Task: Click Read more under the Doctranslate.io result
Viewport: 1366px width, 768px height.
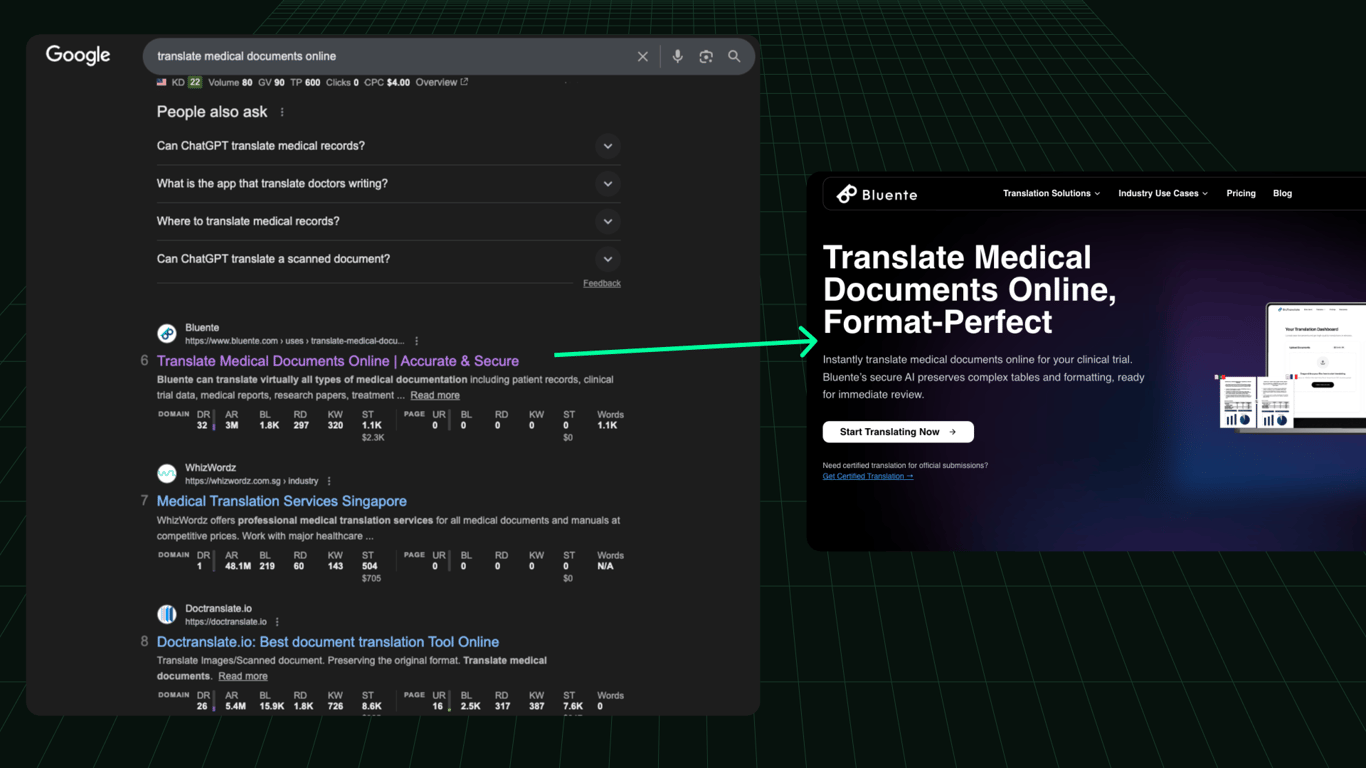Action: point(243,676)
